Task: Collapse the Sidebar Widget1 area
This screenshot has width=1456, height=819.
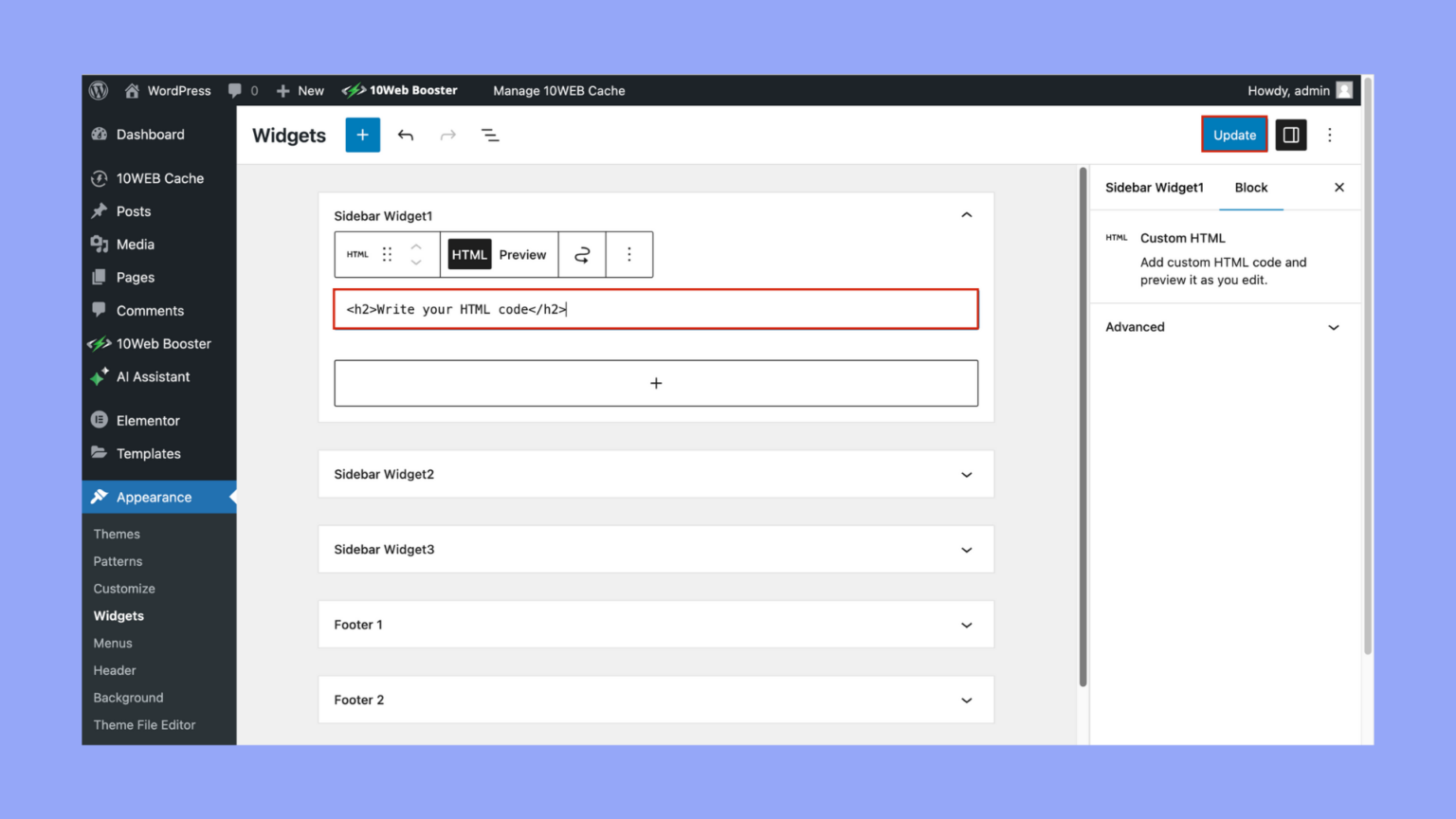Action: point(966,215)
